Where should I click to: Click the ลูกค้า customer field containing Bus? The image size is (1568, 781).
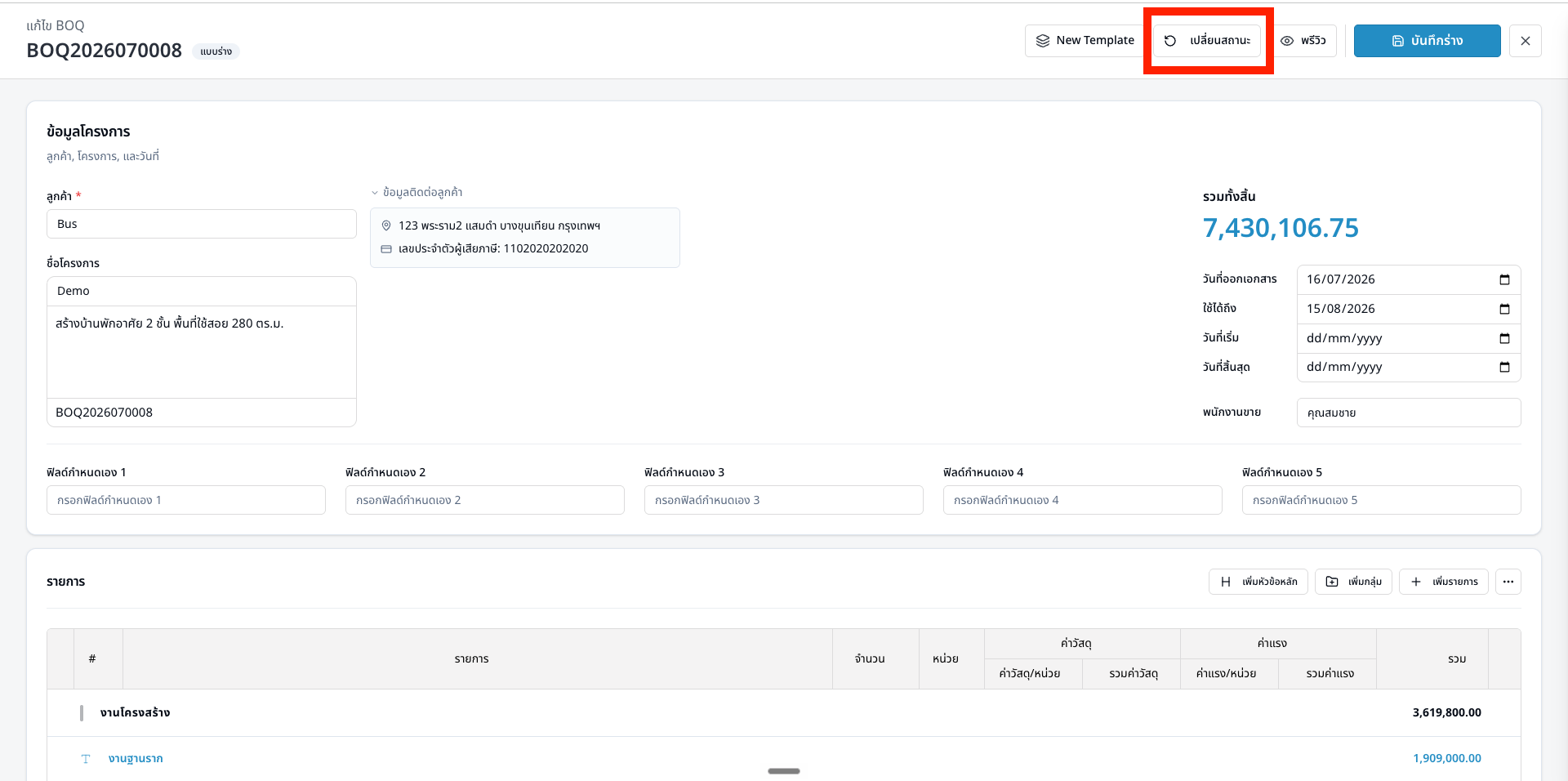point(202,224)
